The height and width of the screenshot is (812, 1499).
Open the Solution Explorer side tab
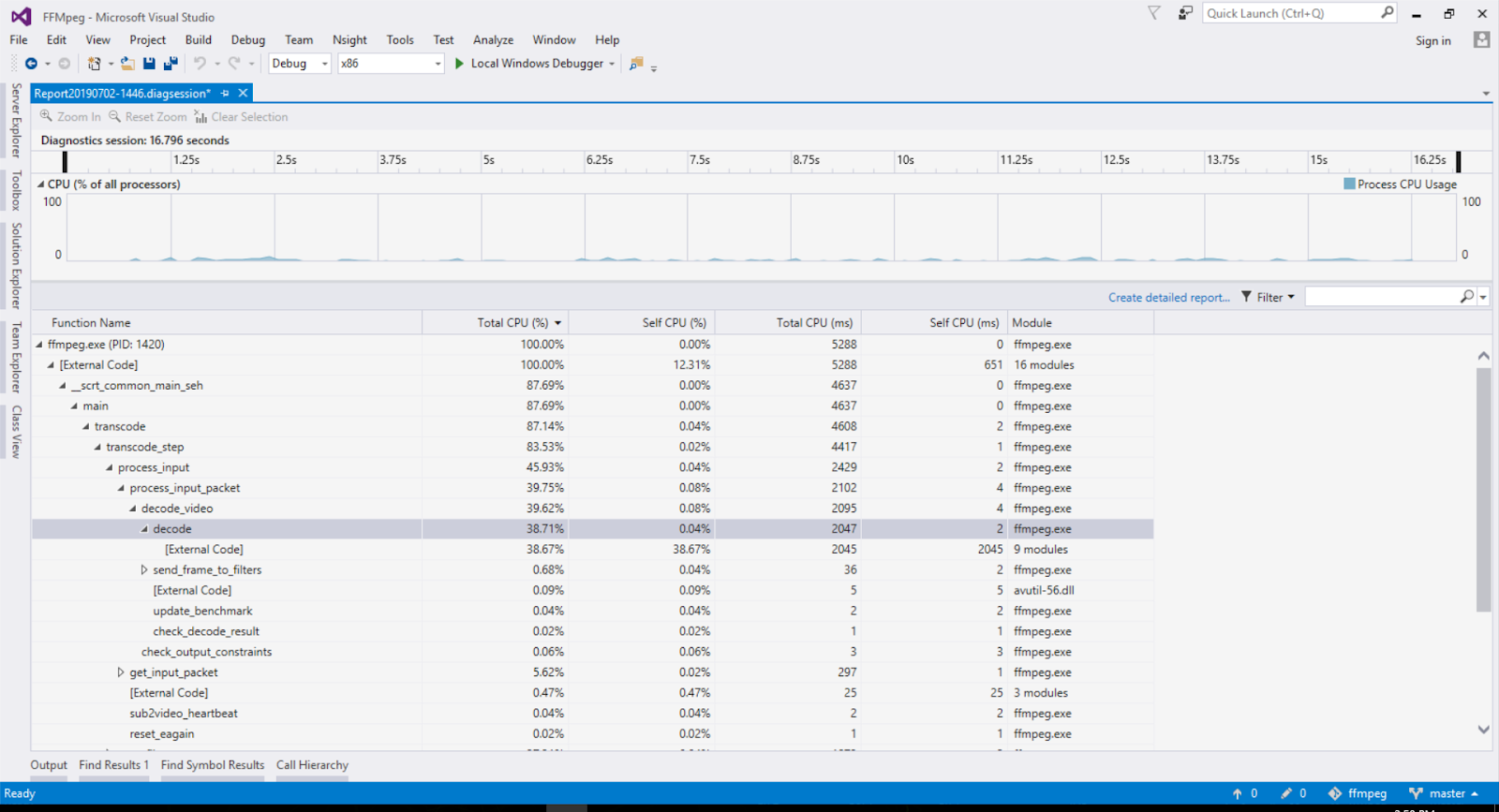pyautogui.click(x=16, y=266)
